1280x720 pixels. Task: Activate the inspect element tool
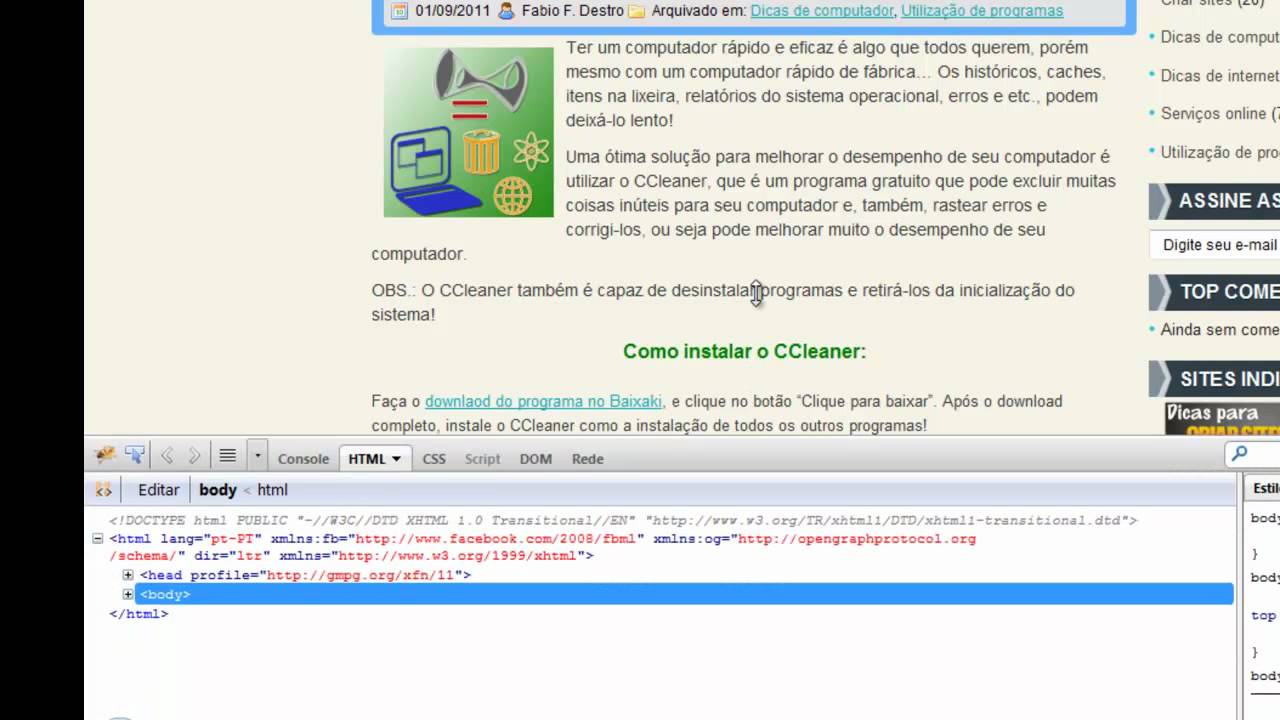(x=135, y=456)
